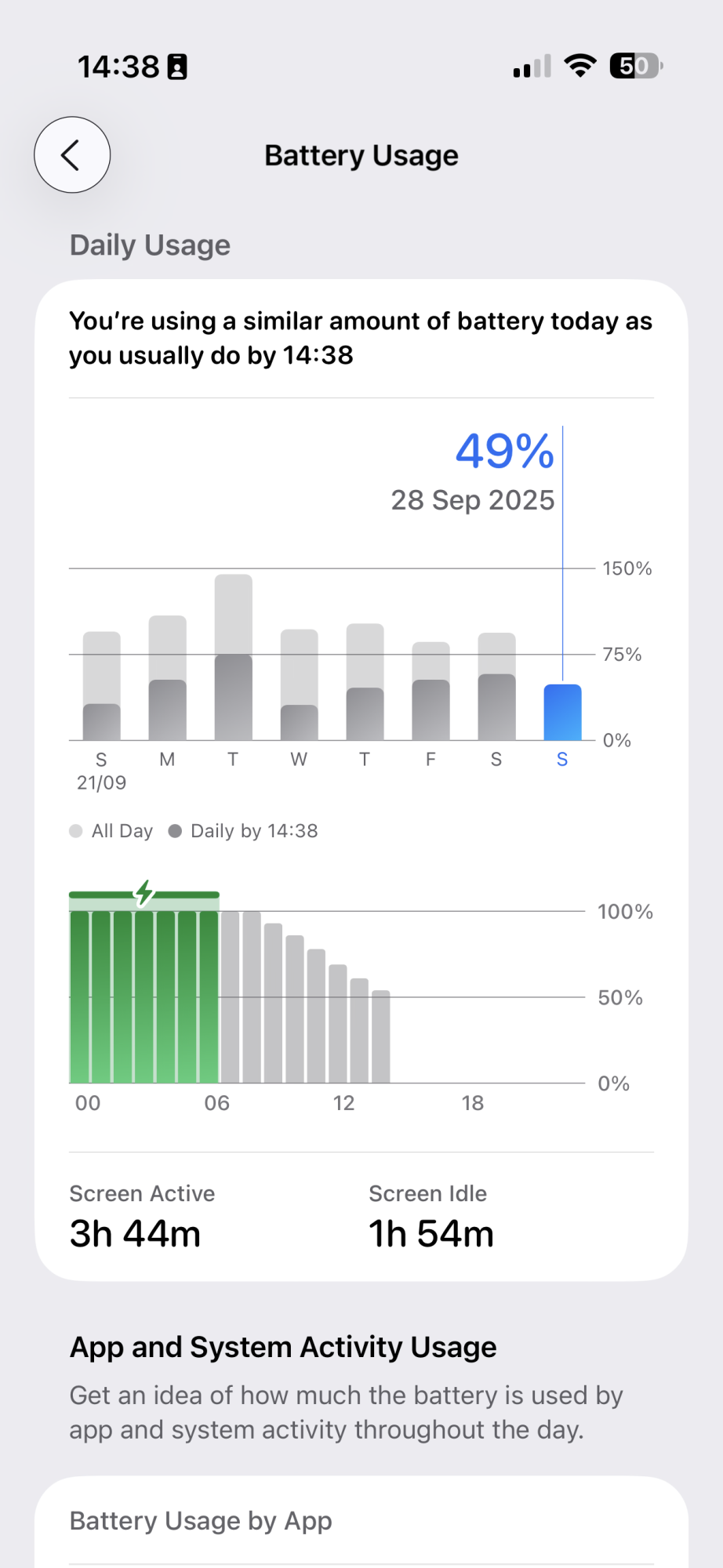Tap the ID card icon beside clock
Screen dimensions: 723x1568
point(178,67)
